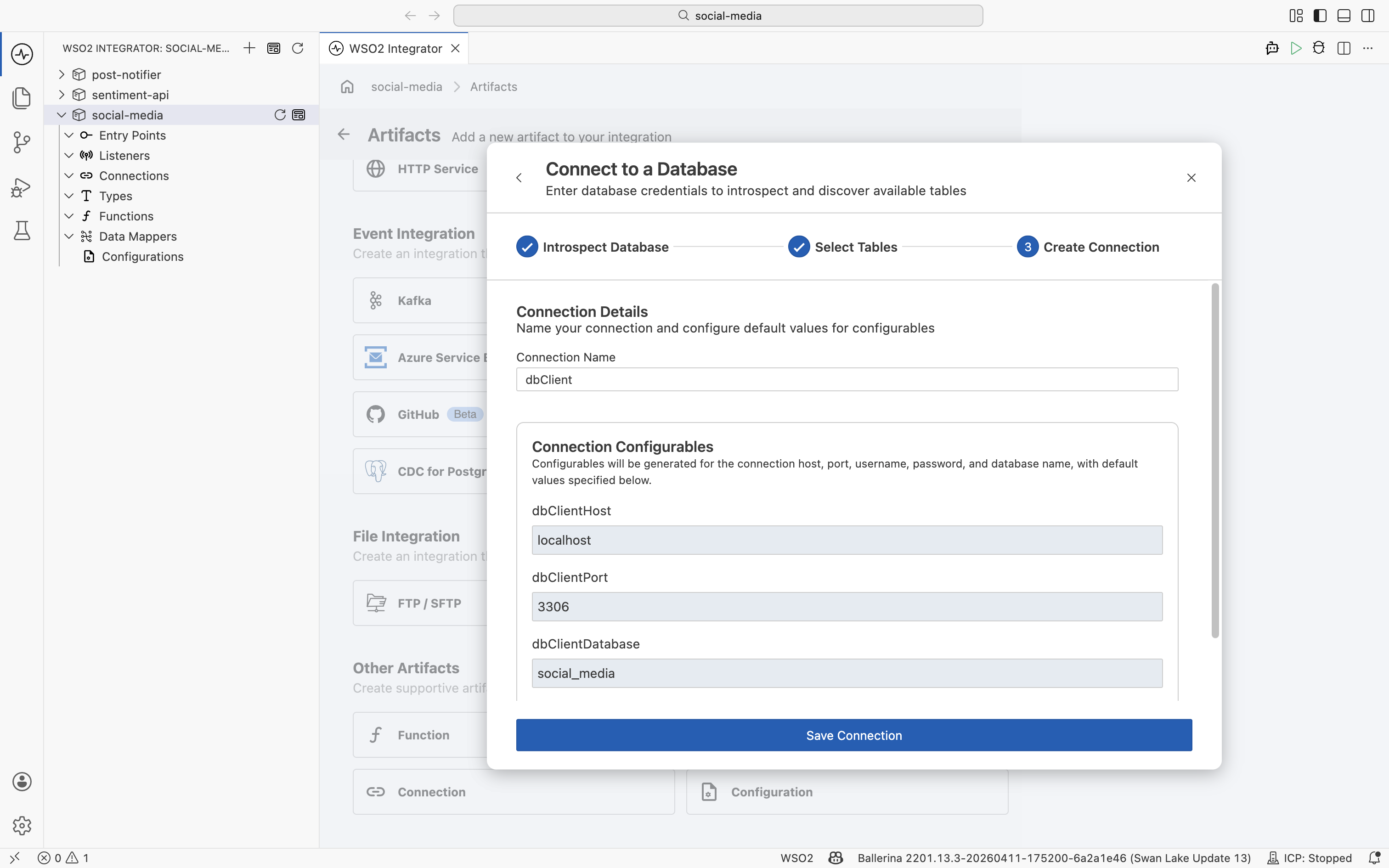The width and height of the screenshot is (1389, 868).
Task: Switch to the WSO2 Integrator tab
Action: tap(395, 48)
